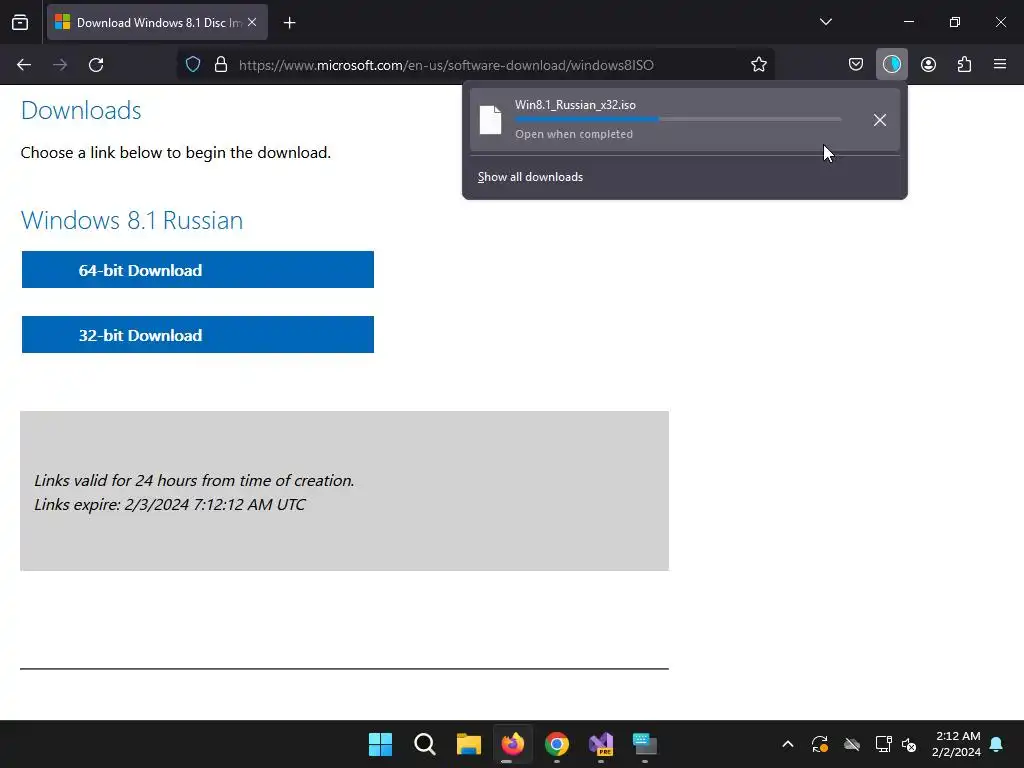Click the Links expire date text
This screenshot has height=768, width=1024.
click(x=169, y=504)
